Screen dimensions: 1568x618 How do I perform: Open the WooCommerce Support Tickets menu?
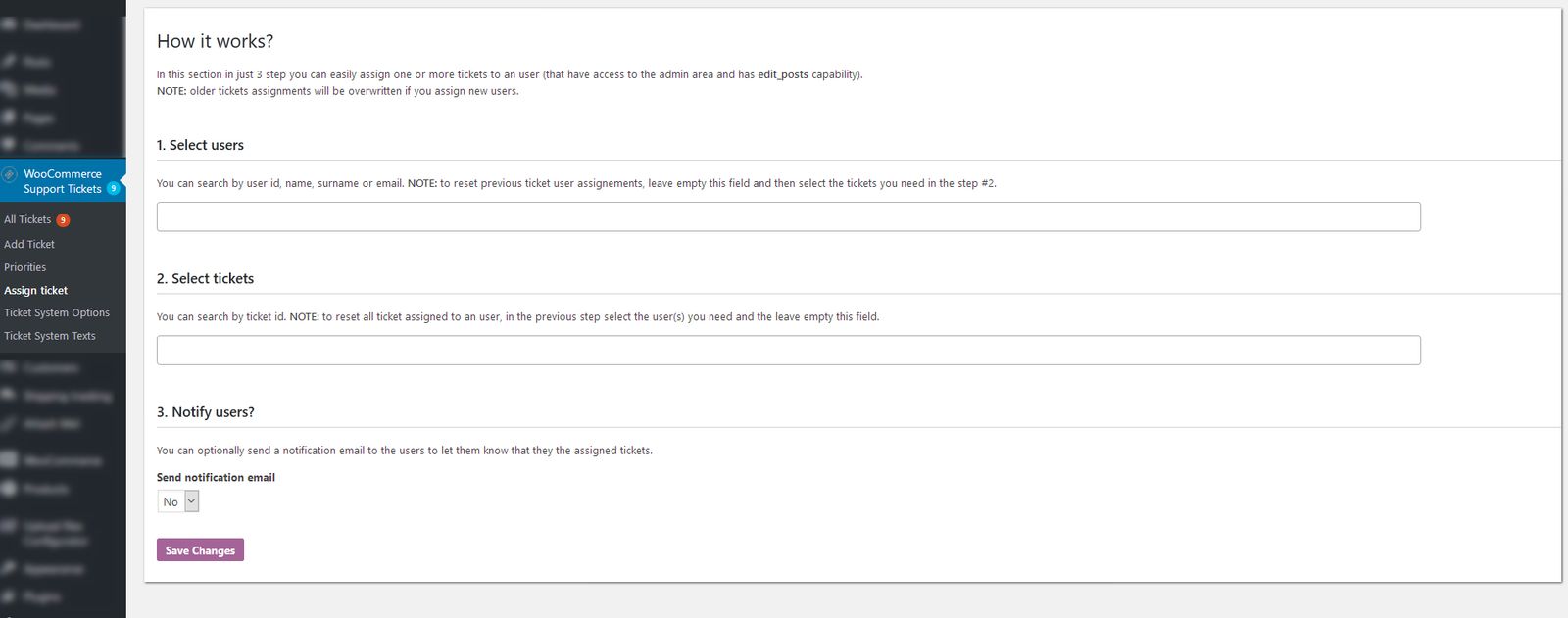(x=63, y=181)
